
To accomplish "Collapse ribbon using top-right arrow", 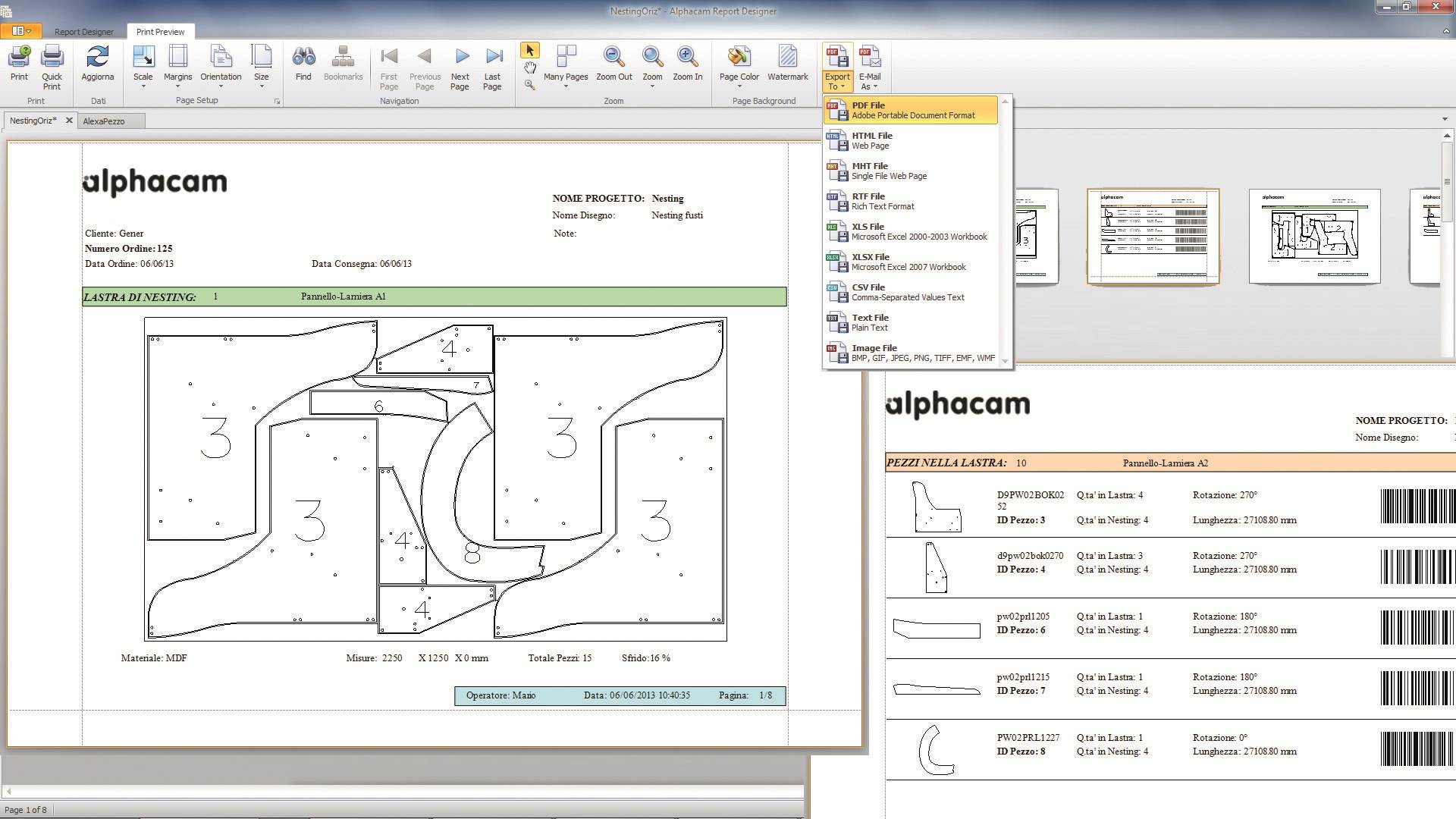I will click(1445, 31).
